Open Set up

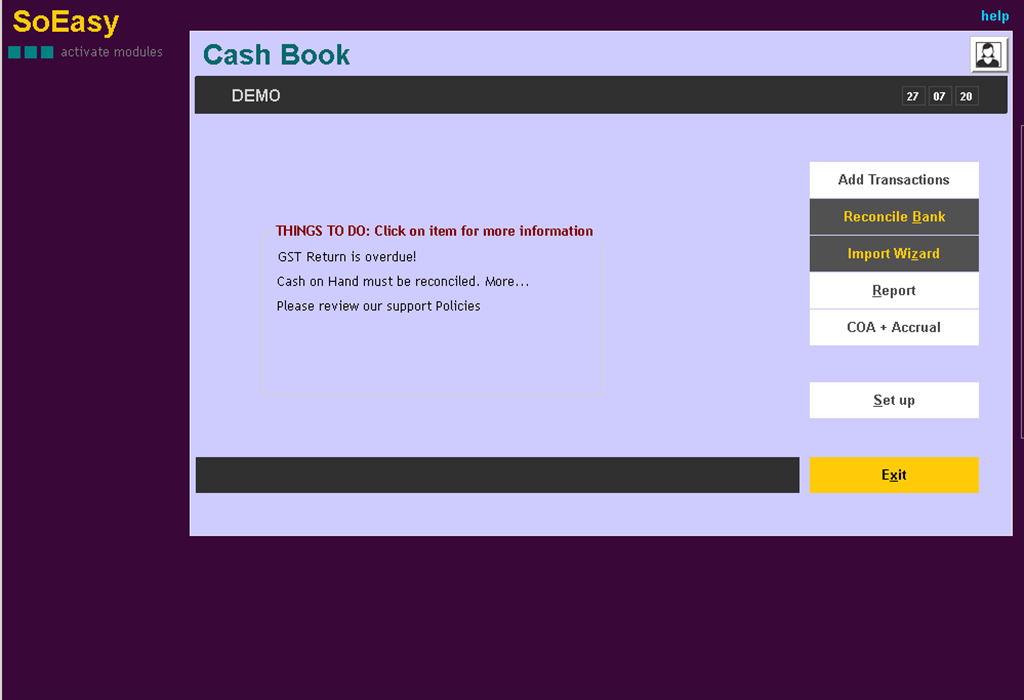[893, 400]
